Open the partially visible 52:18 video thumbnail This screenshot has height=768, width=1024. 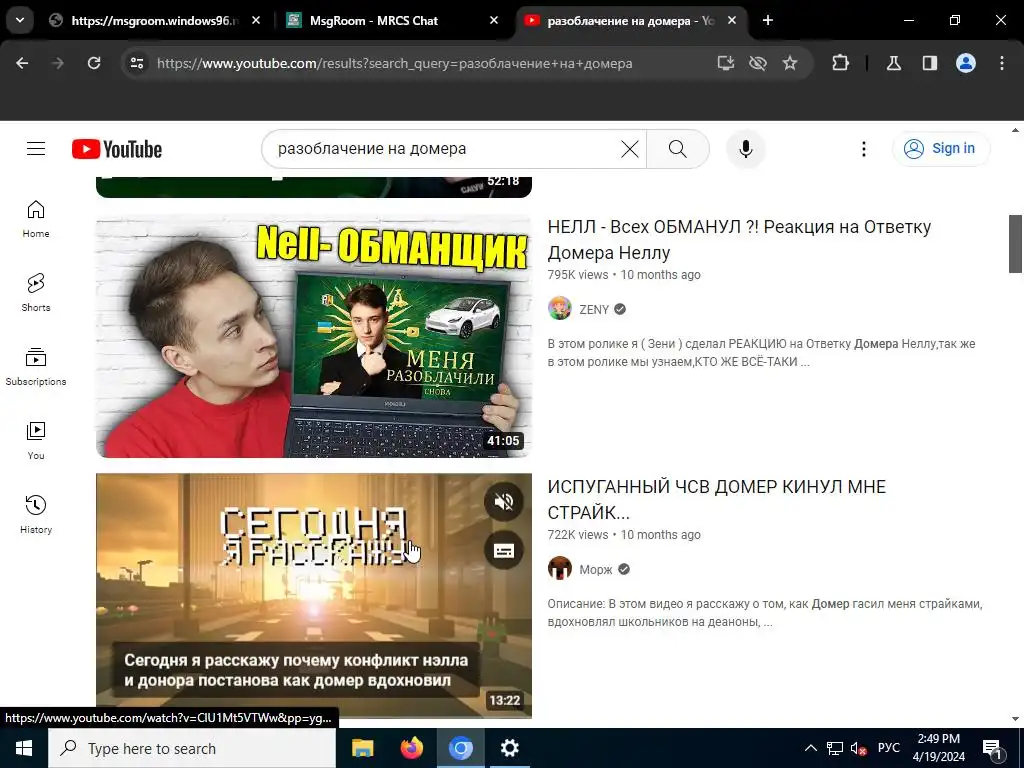313,187
